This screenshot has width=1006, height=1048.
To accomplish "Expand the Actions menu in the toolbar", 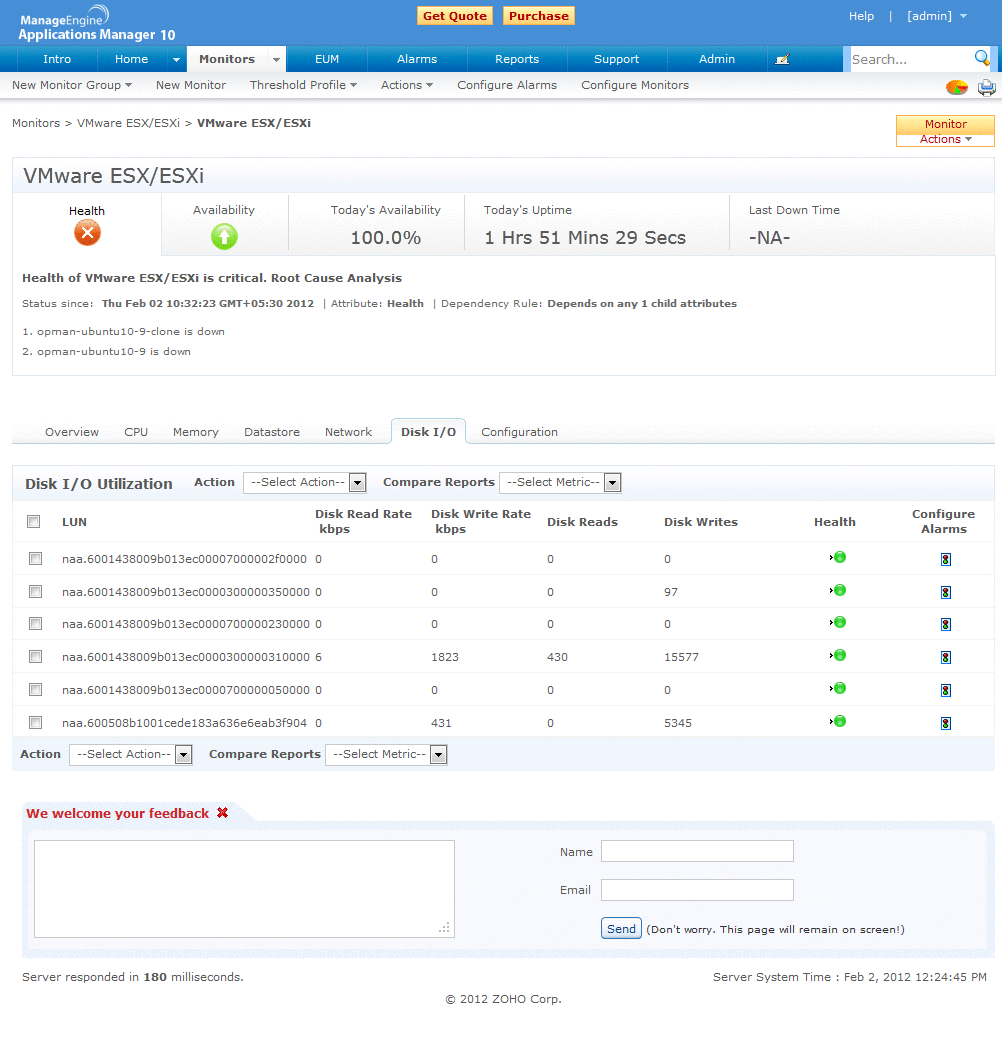I will [x=407, y=85].
